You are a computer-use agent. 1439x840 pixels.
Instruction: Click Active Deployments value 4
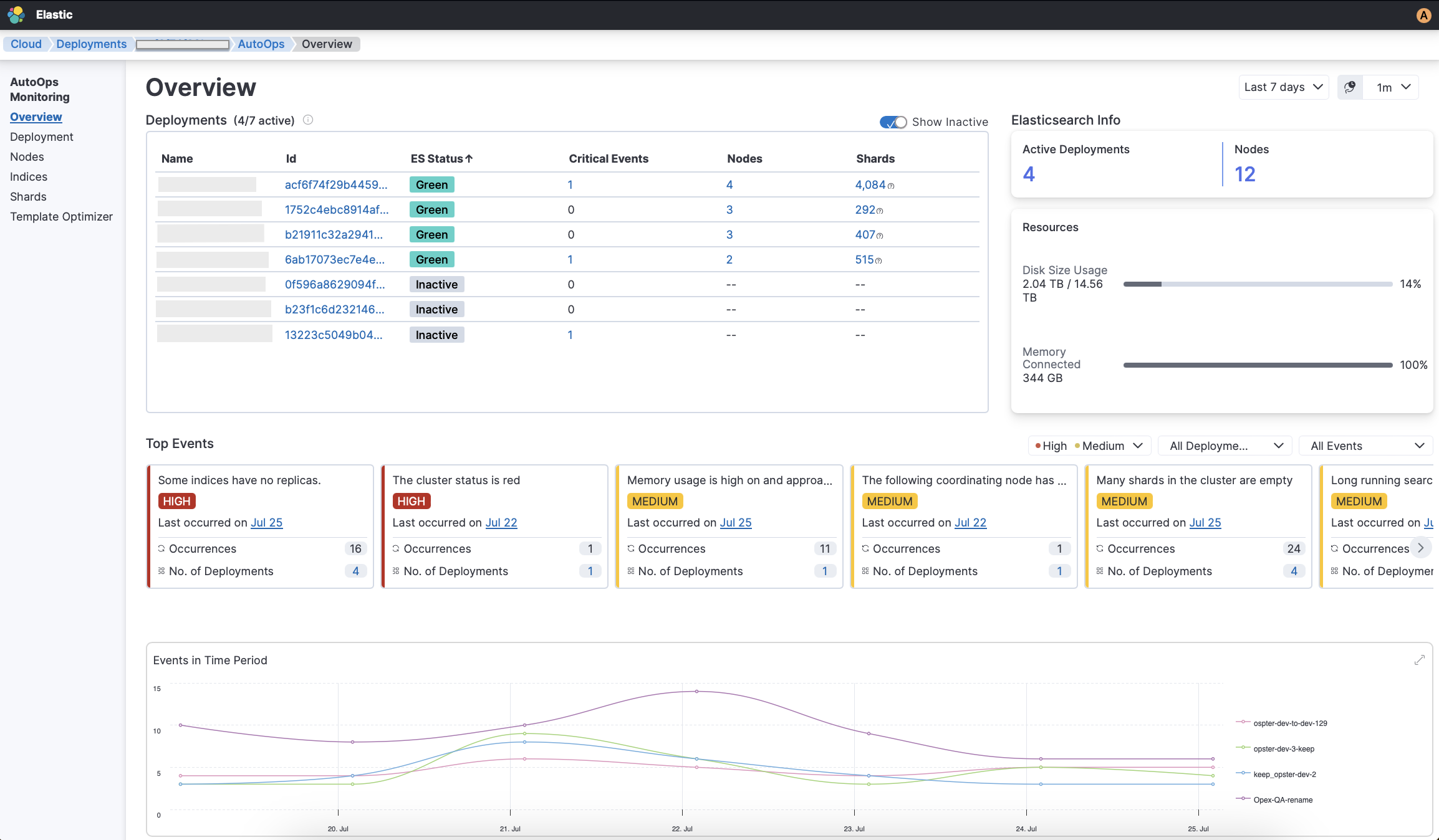point(1029,174)
